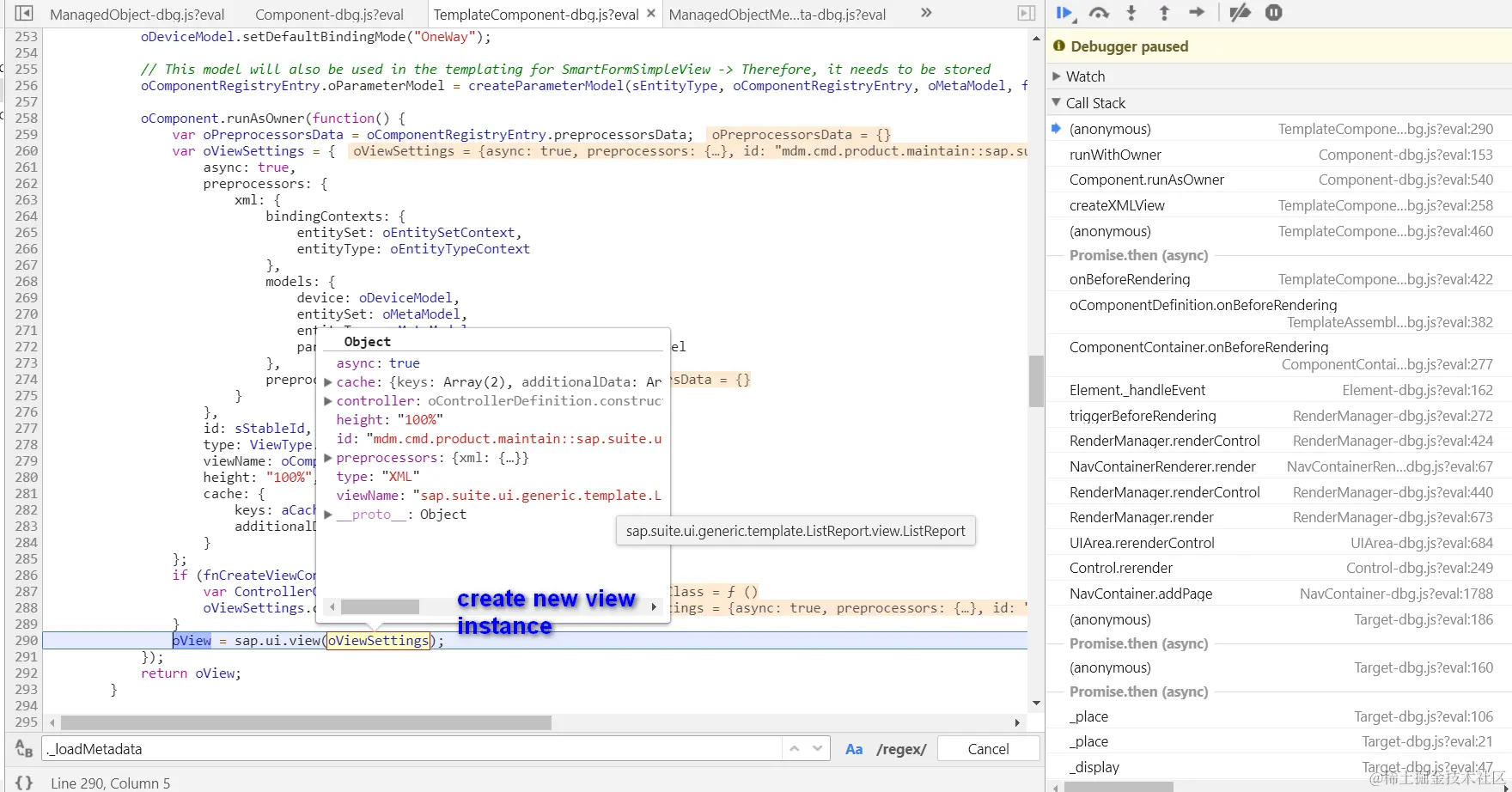Open TemplateCompone...bg.js?eval:258 source link
This screenshot has width=1512, height=792.
tap(1386, 205)
